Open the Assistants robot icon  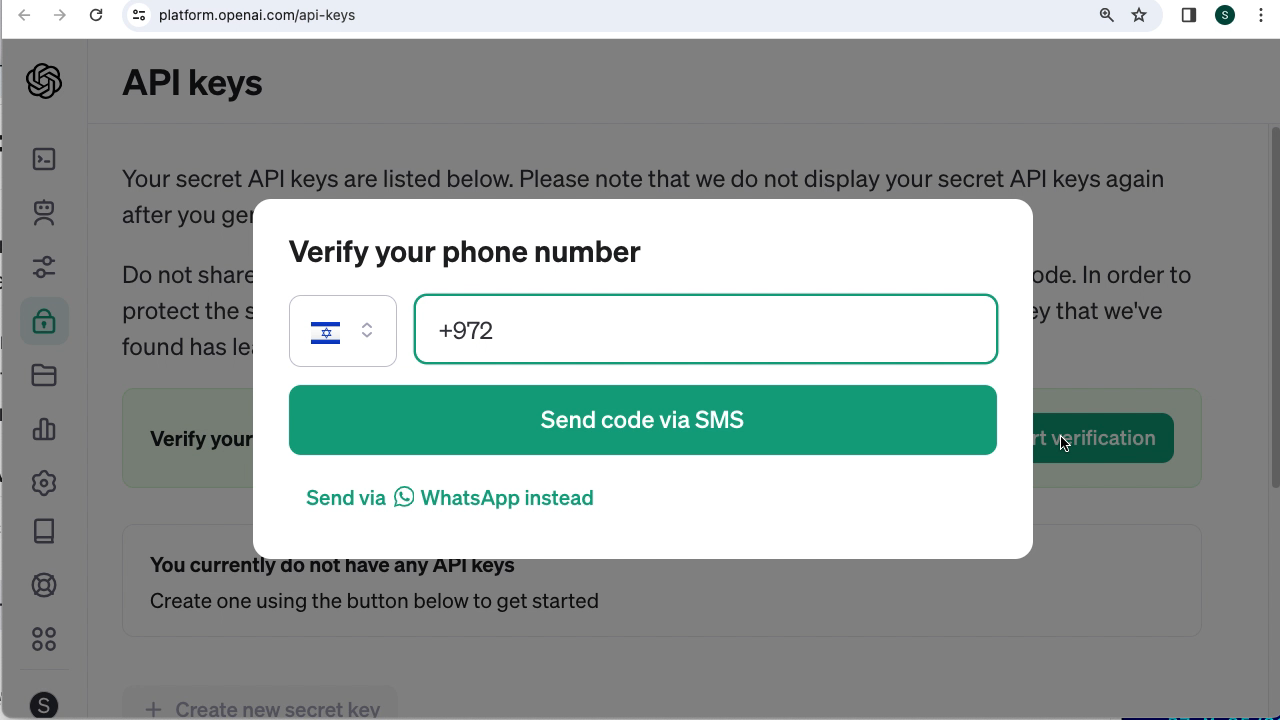pyautogui.click(x=44, y=212)
